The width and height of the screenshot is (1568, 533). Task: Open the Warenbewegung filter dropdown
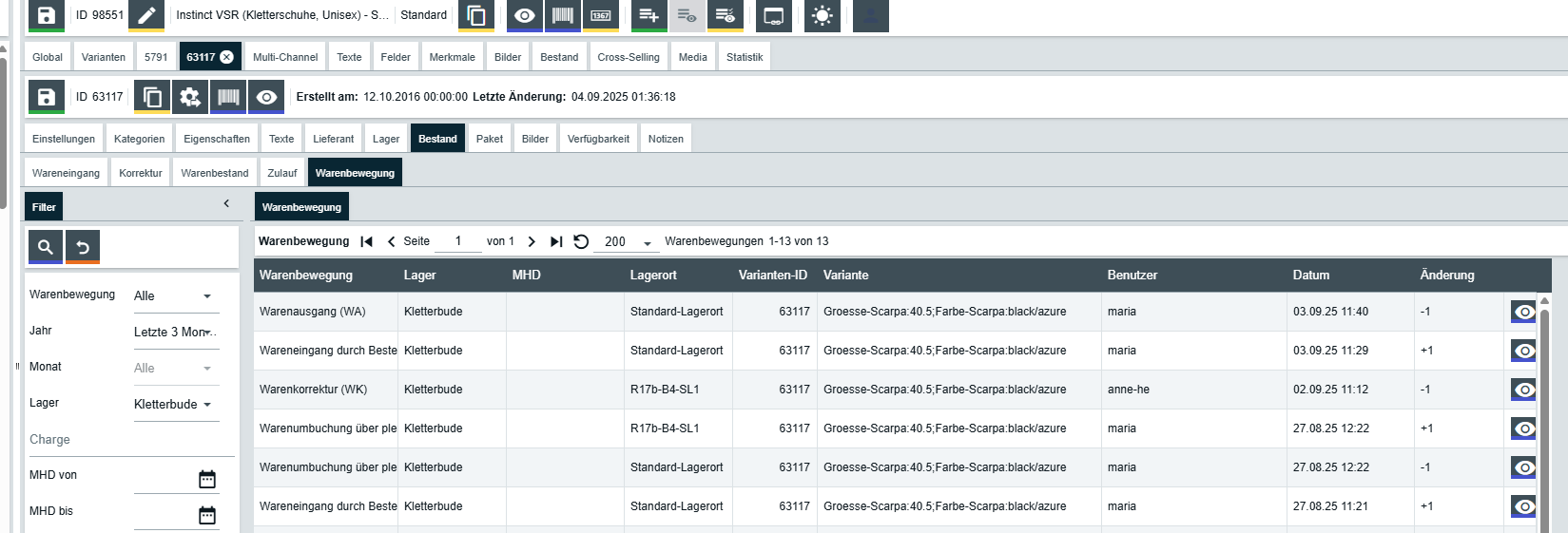click(176, 296)
